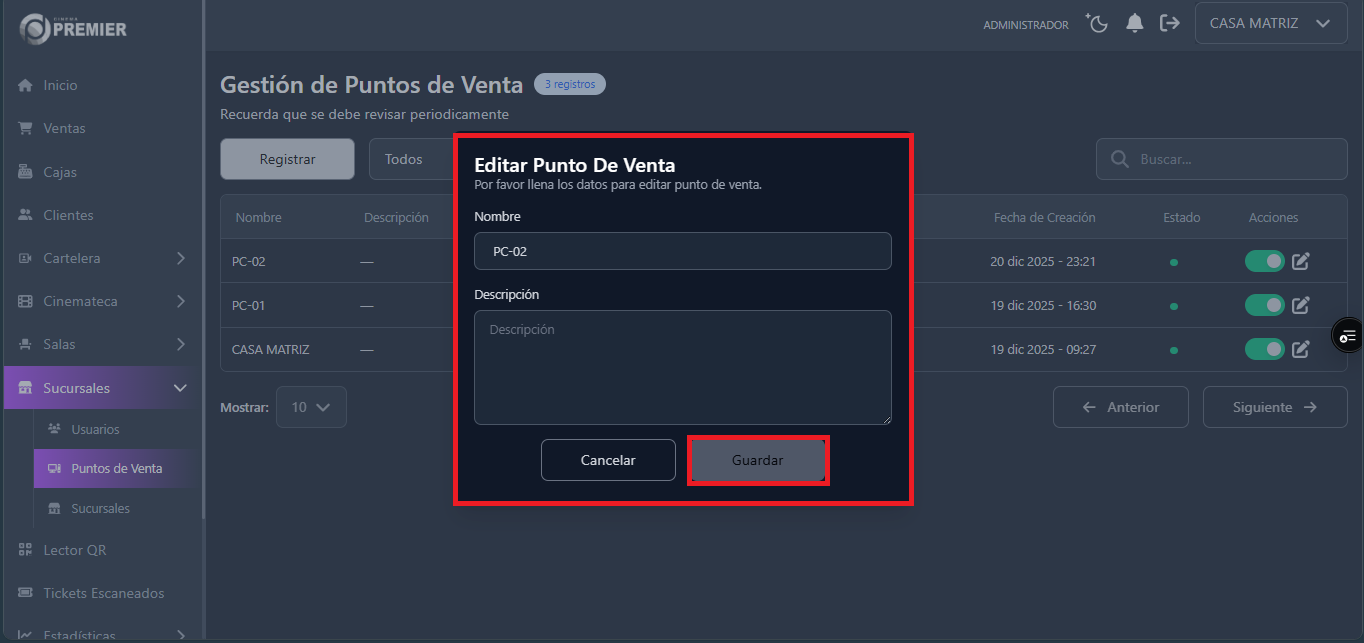The height and width of the screenshot is (643, 1364).
Task: Edit the PC-01 record via its pencil icon
Action: tap(1301, 305)
